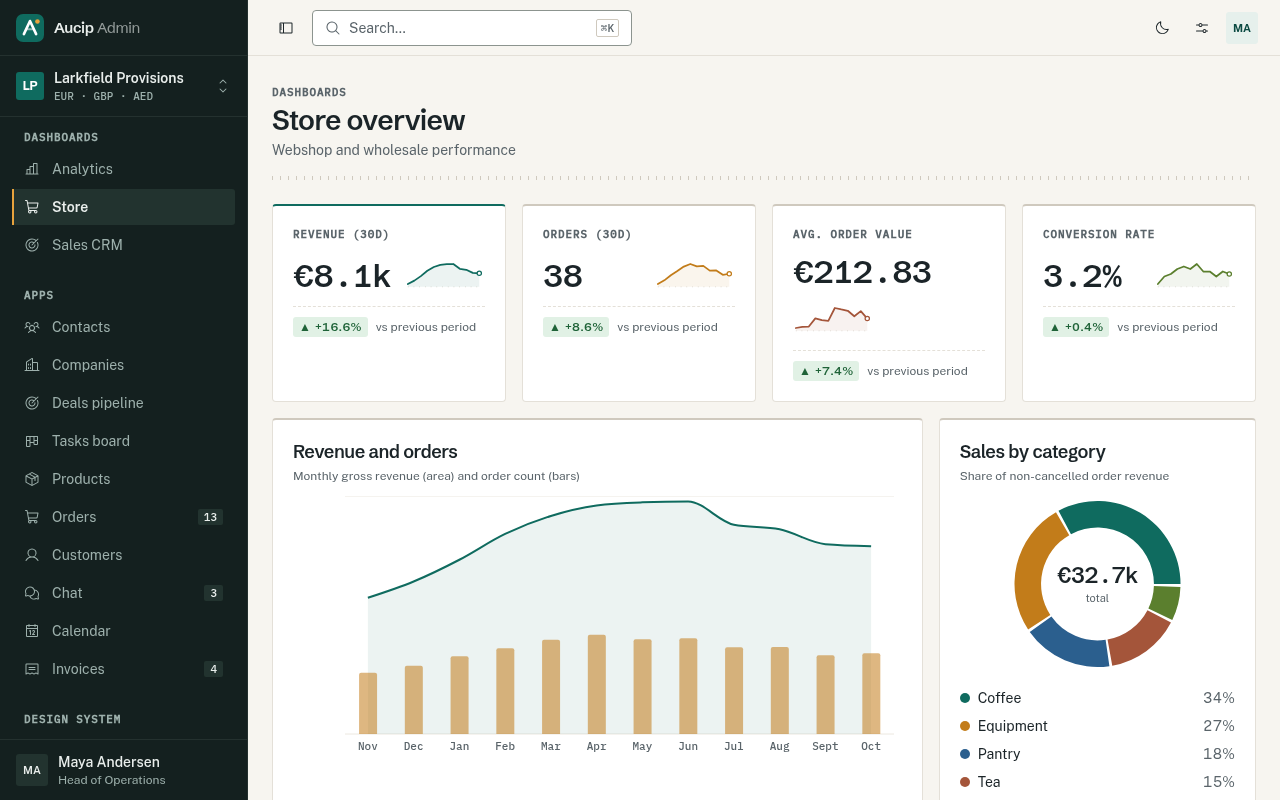Viewport: 1280px width, 800px height.
Task: Open the customizer sliders icon
Action: pyautogui.click(x=1202, y=28)
